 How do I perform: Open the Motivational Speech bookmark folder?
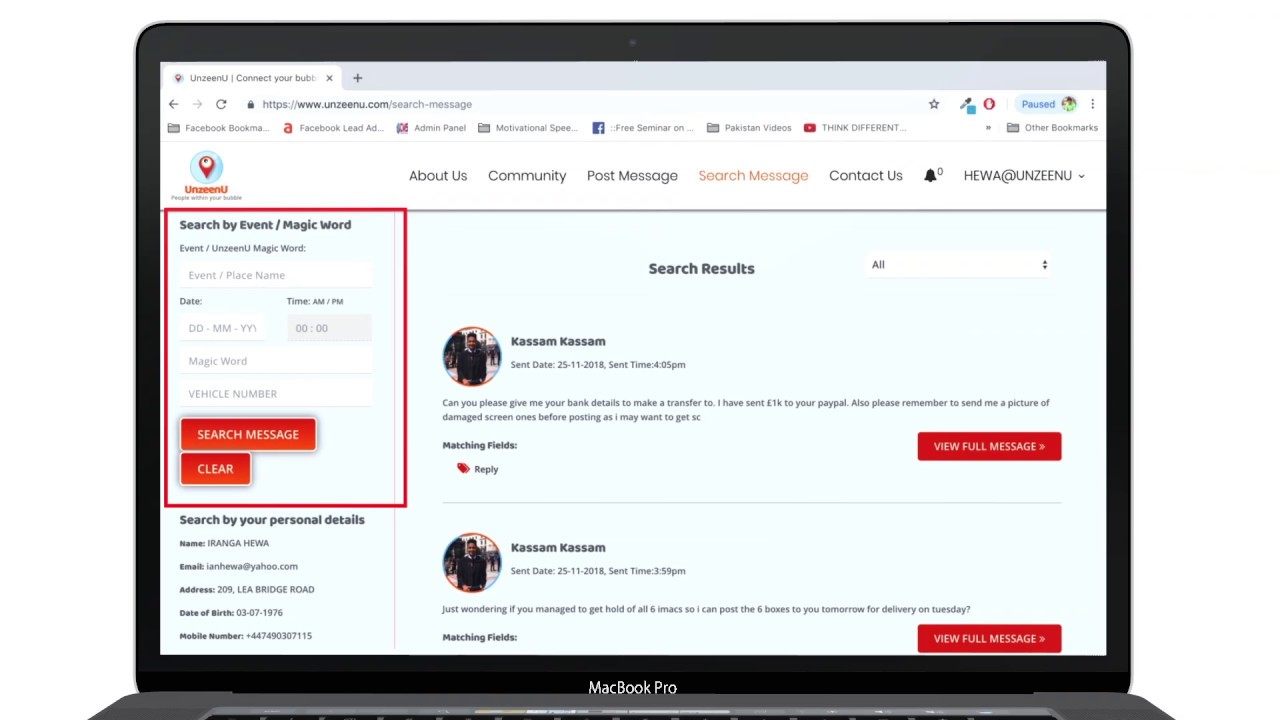click(x=528, y=128)
